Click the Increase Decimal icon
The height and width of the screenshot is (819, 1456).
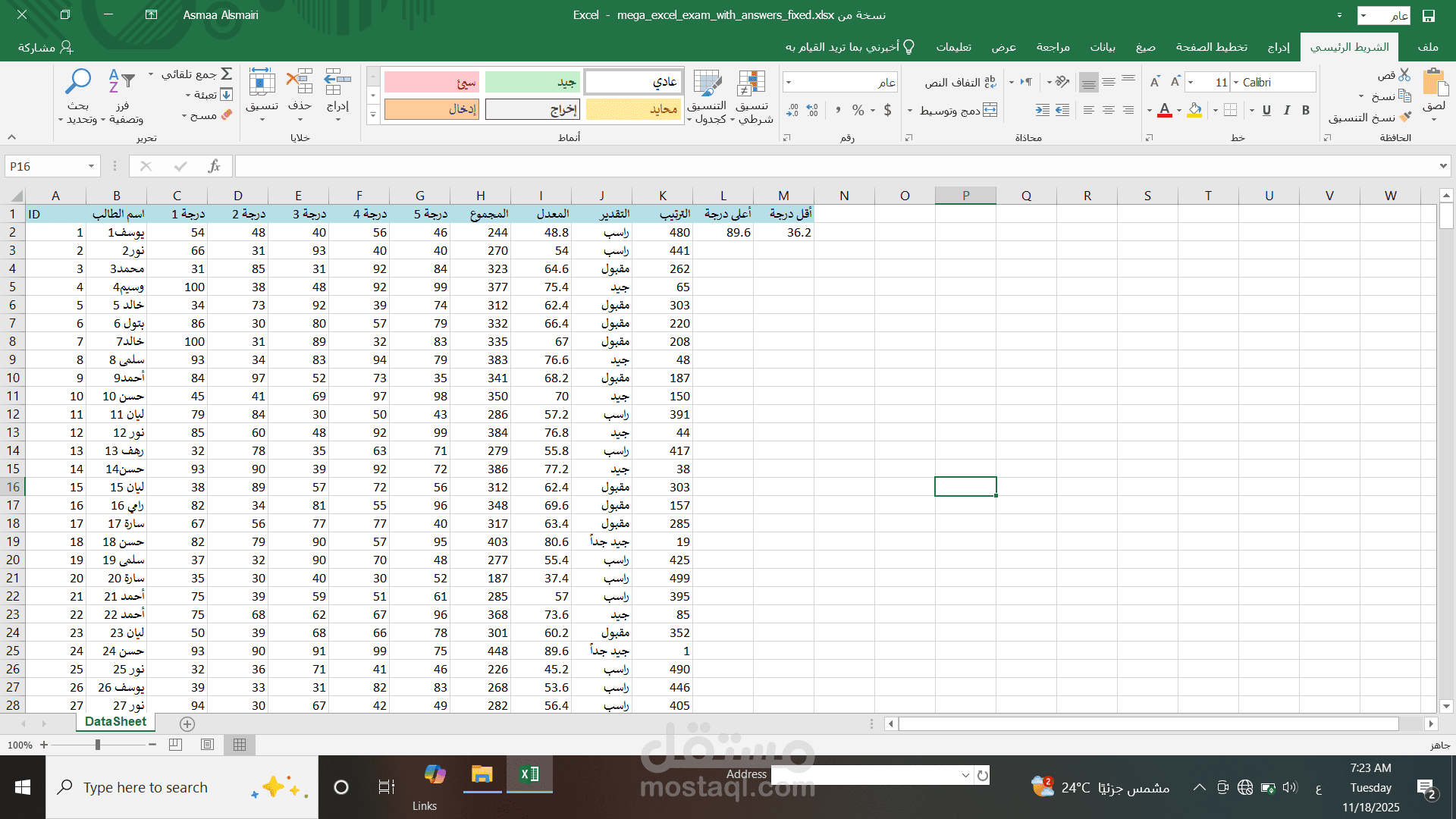point(812,110)
